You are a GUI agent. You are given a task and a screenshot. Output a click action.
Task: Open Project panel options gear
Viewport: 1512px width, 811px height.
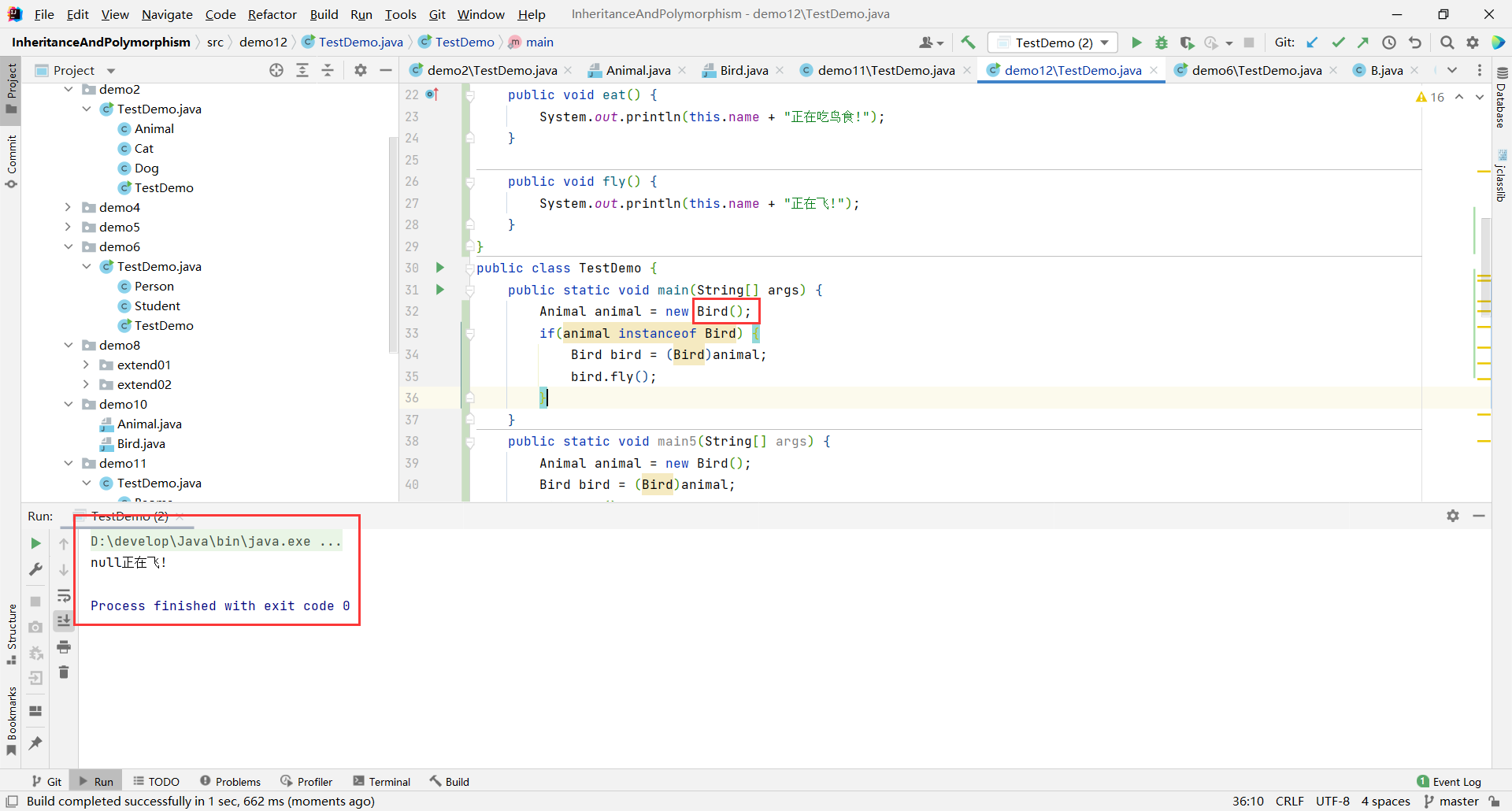tap(361, 70)
